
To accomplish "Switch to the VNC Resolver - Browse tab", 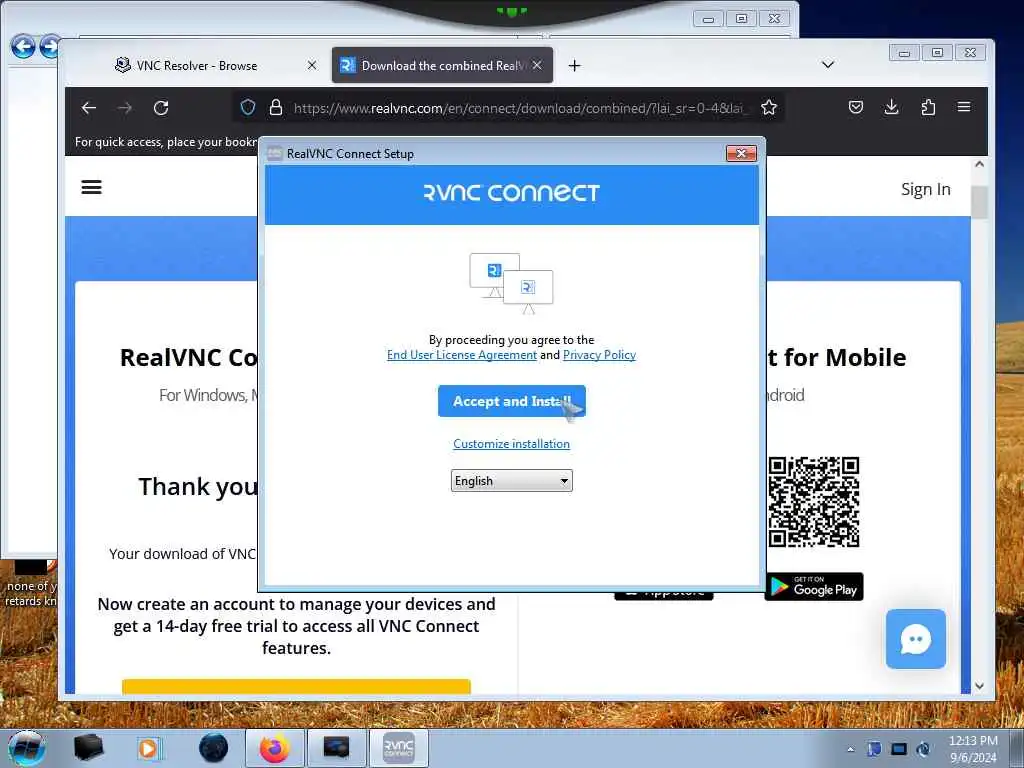I will [x=196, y=65].
